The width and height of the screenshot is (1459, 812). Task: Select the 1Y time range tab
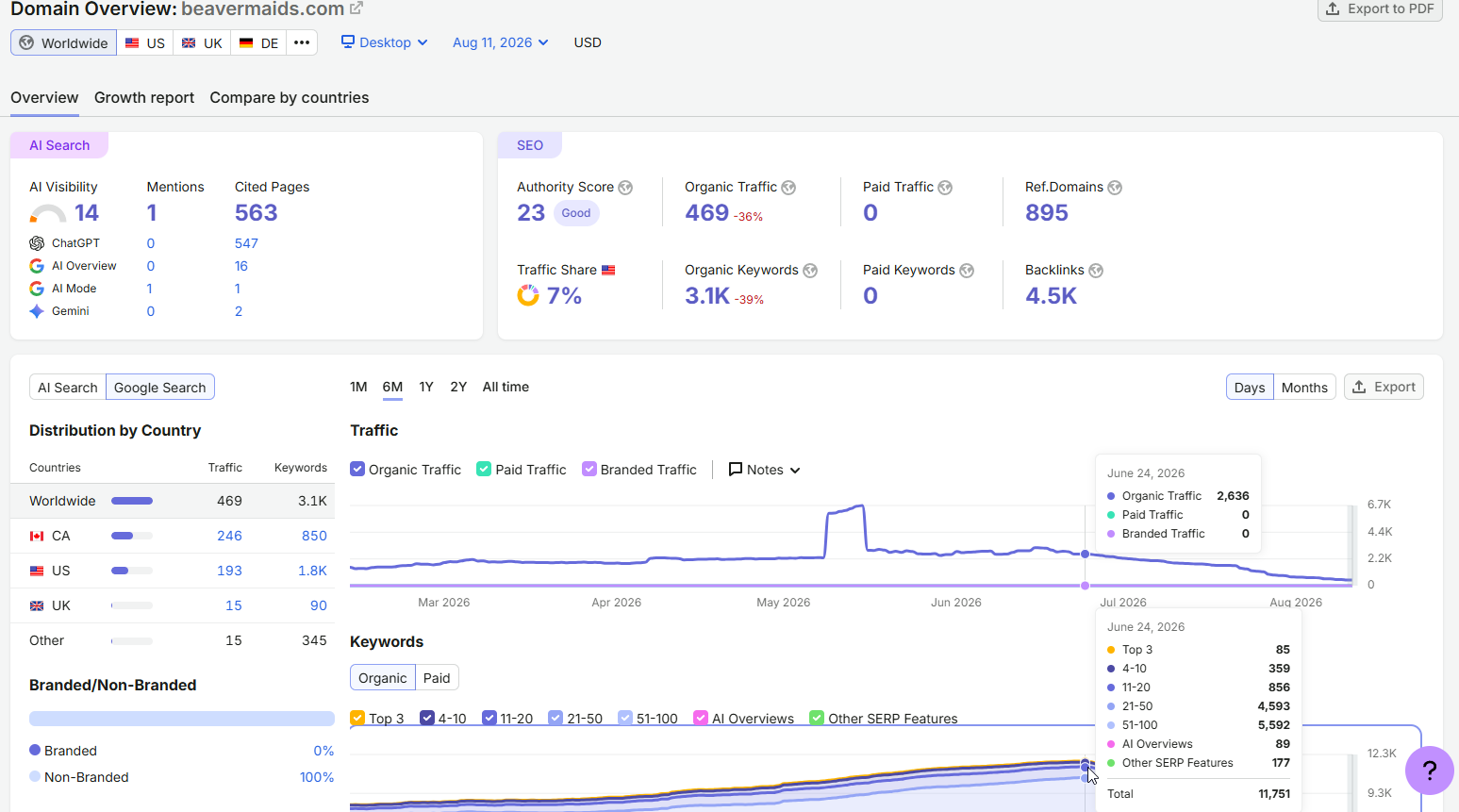[426, 387]
